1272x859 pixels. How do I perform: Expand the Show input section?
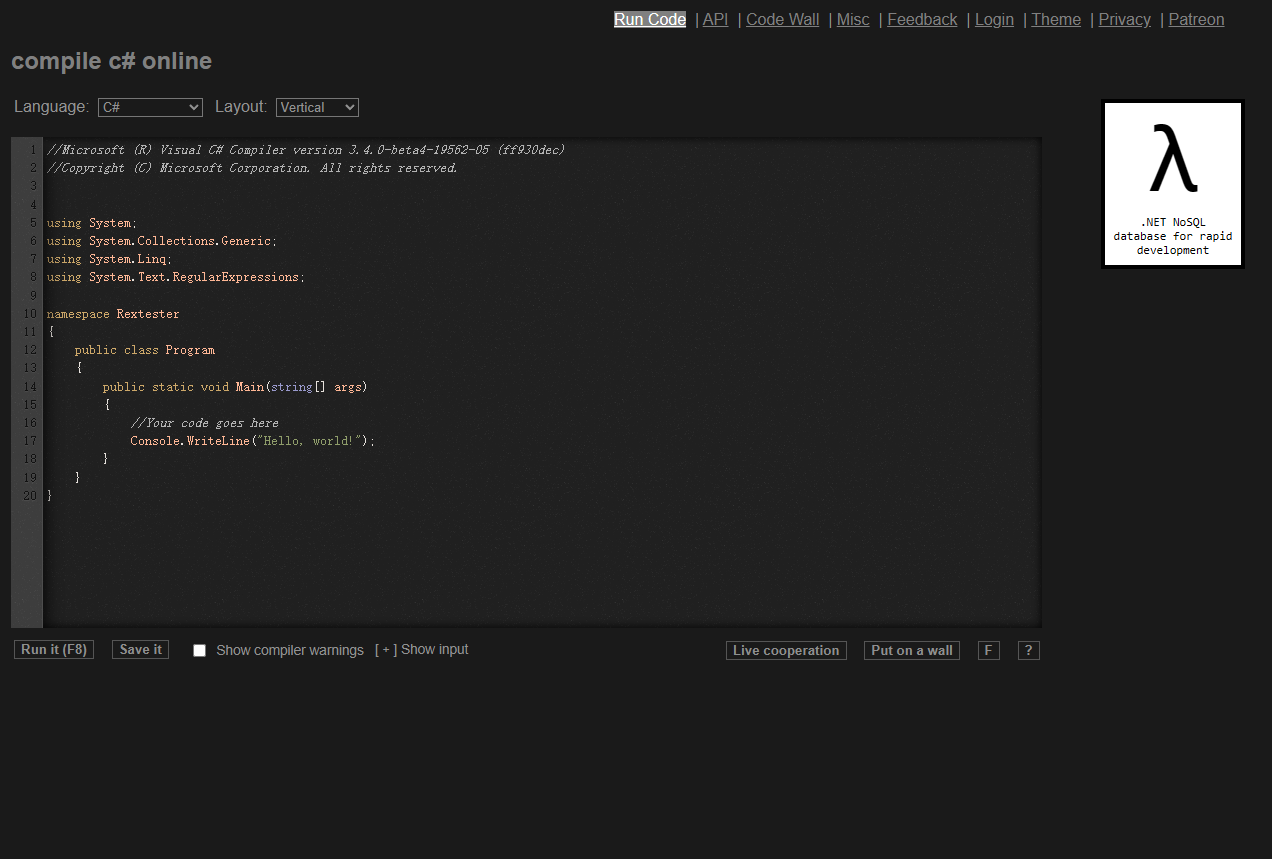(421, 650)
